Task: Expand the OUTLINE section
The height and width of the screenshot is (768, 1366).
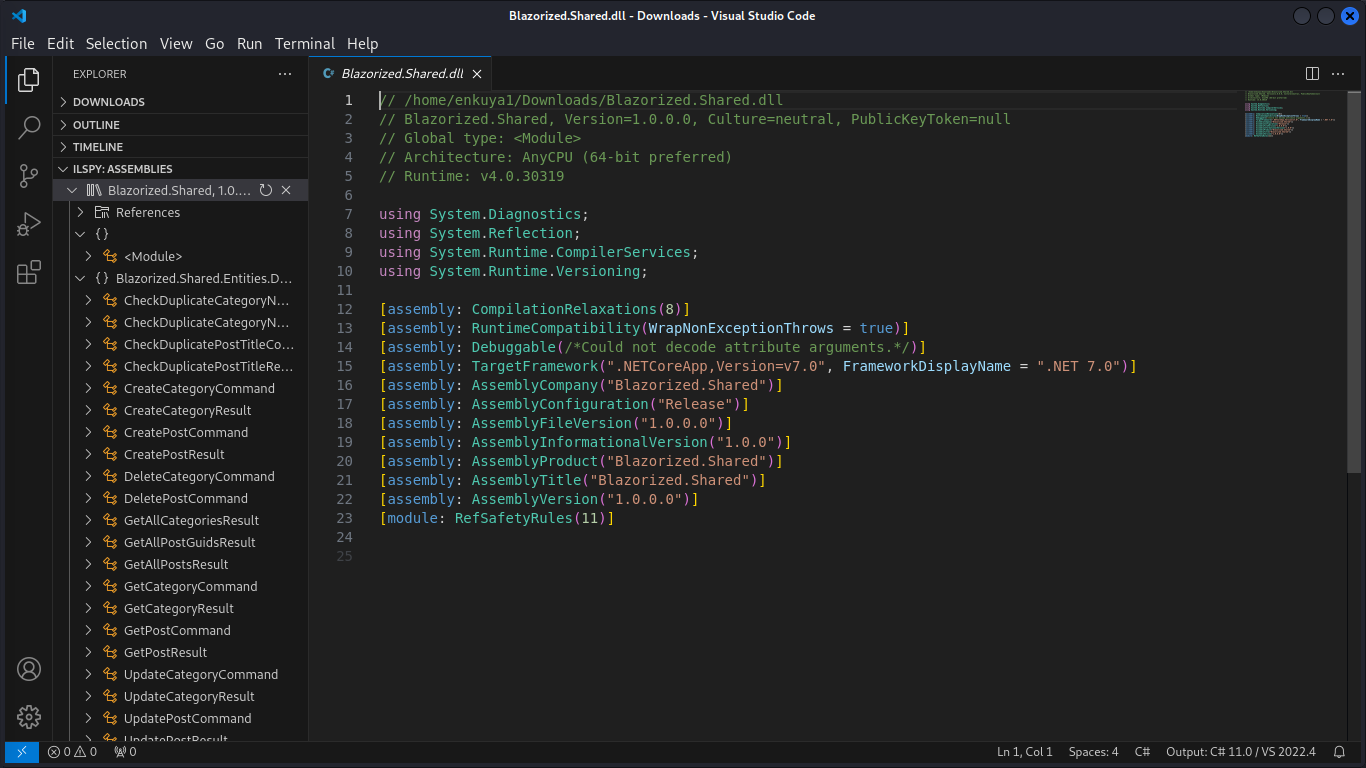Action: pyautogui.click(x=96, y=125)
